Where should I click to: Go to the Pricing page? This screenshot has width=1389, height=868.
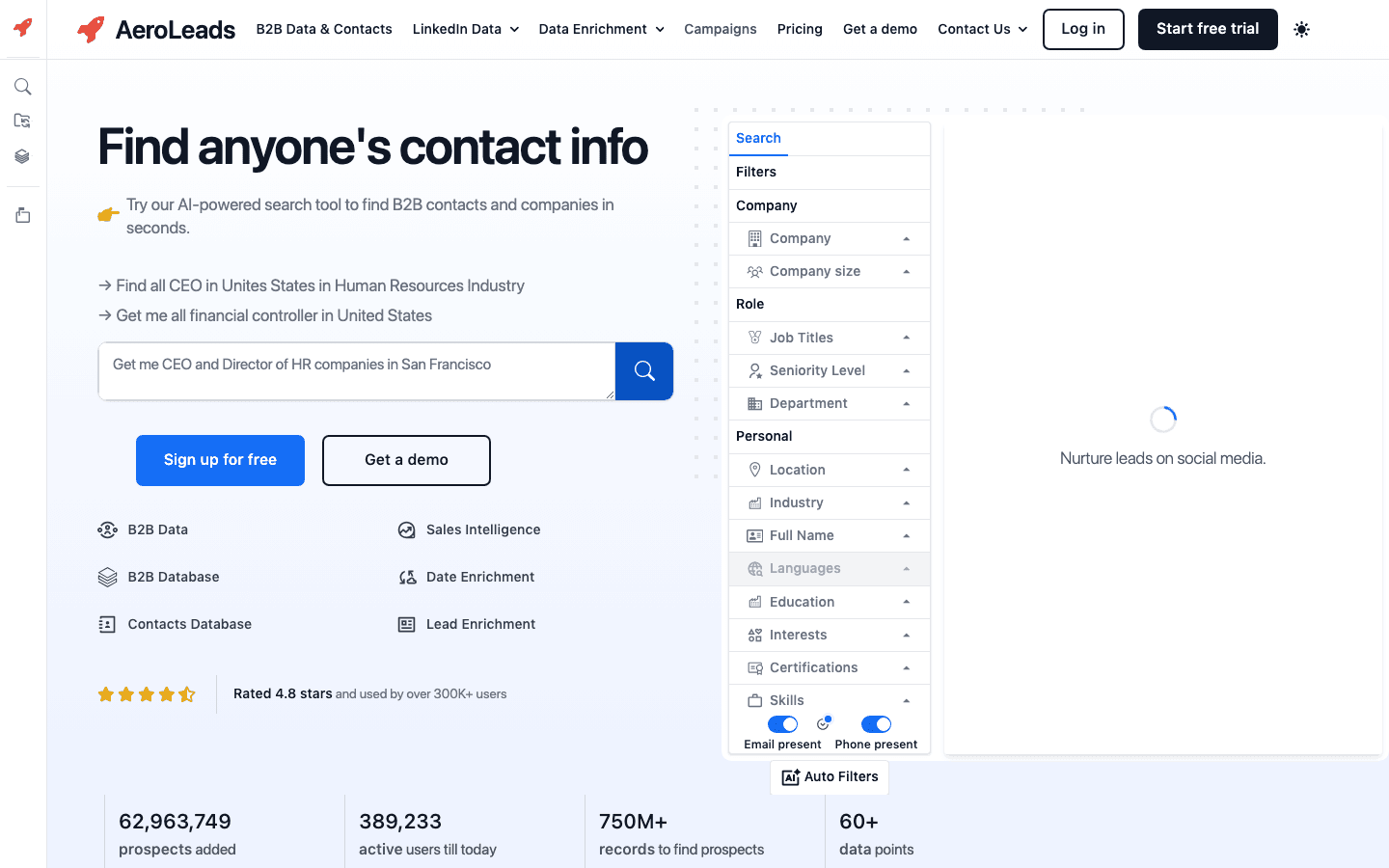(800, 29)
